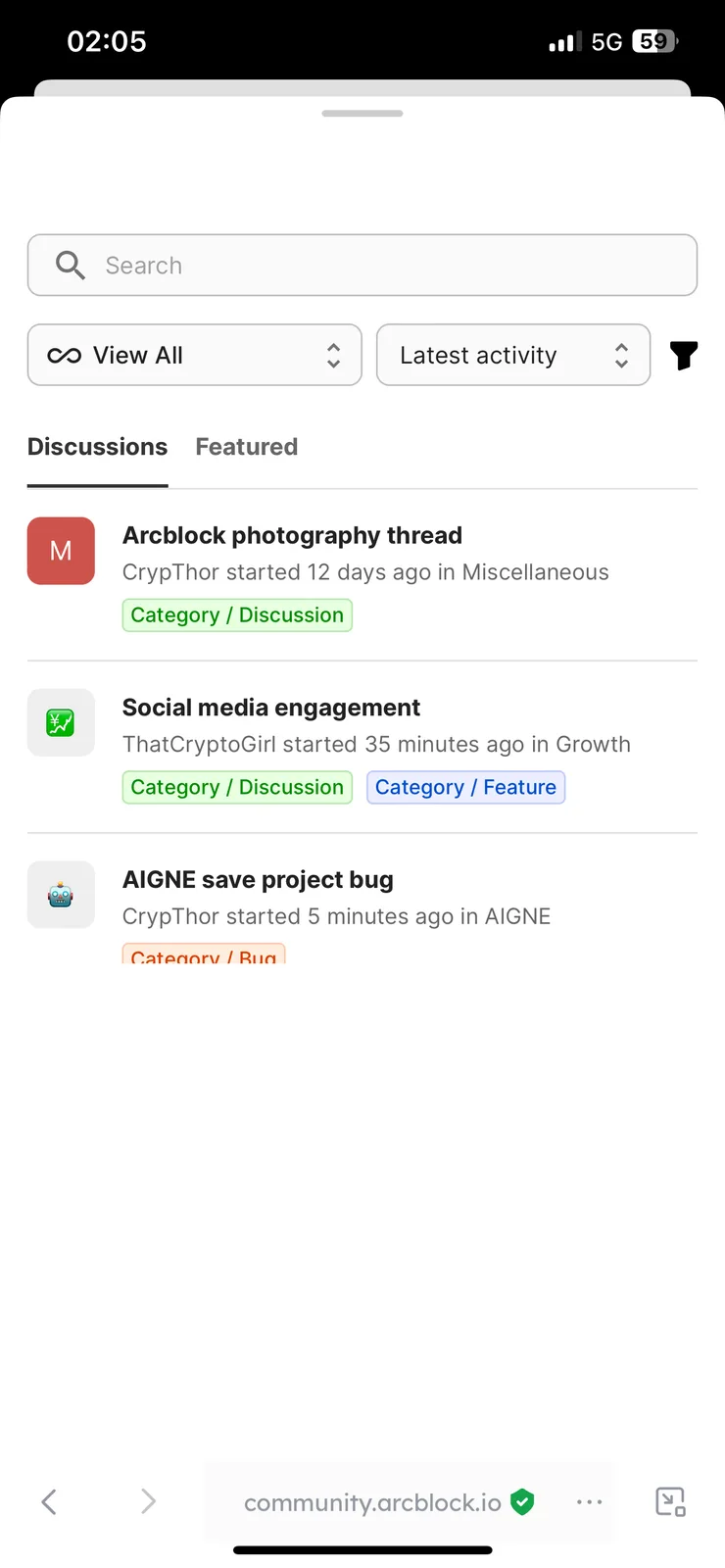Tap the browser forward arrow
Screen dimensions: 725x1568
148,1501
